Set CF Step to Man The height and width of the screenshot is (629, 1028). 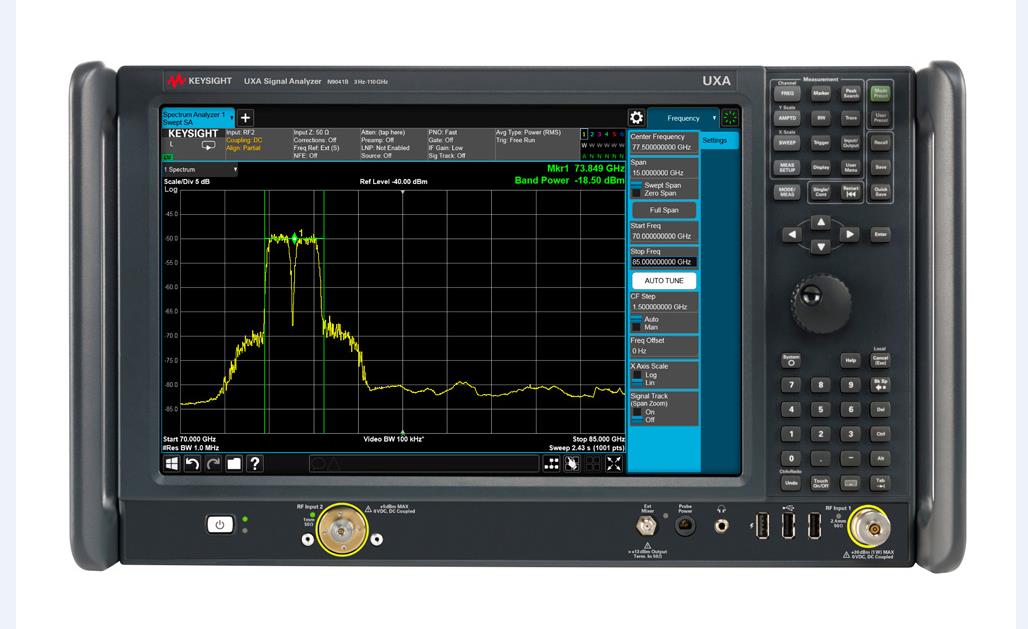[645, 327]
